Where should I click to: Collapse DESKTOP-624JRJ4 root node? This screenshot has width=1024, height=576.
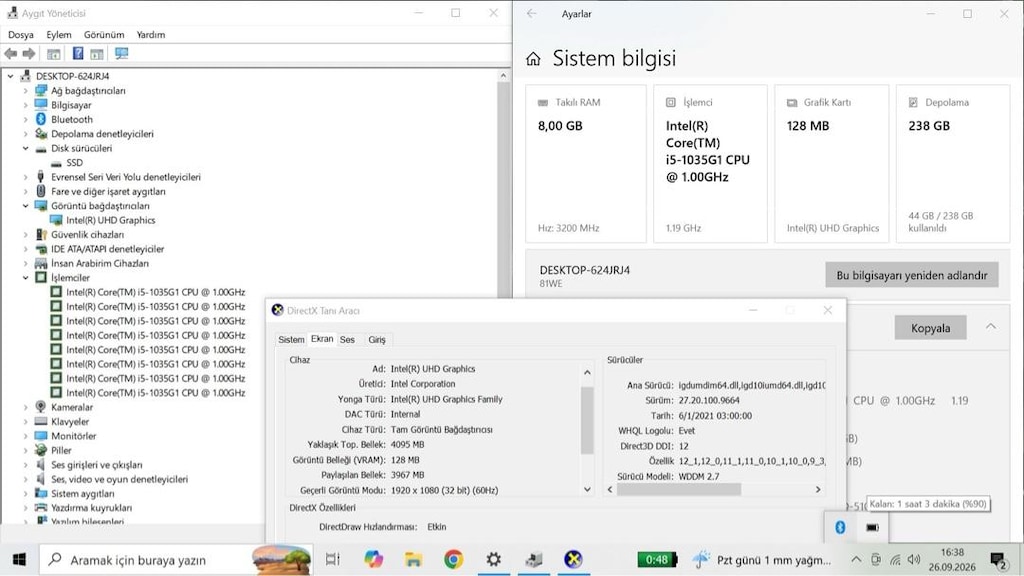point(10,76)
